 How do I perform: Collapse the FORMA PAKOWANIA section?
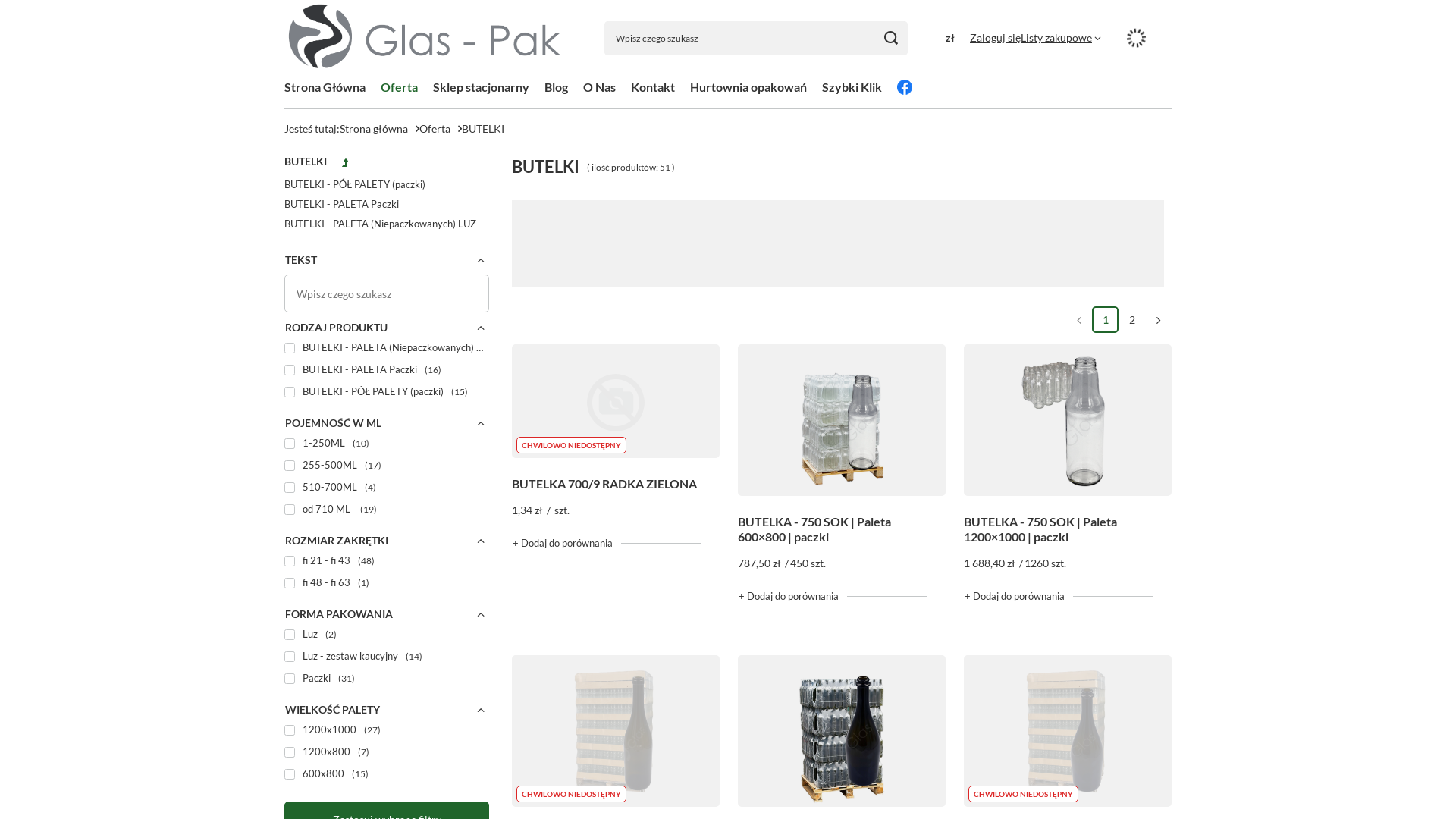point(480,615)
